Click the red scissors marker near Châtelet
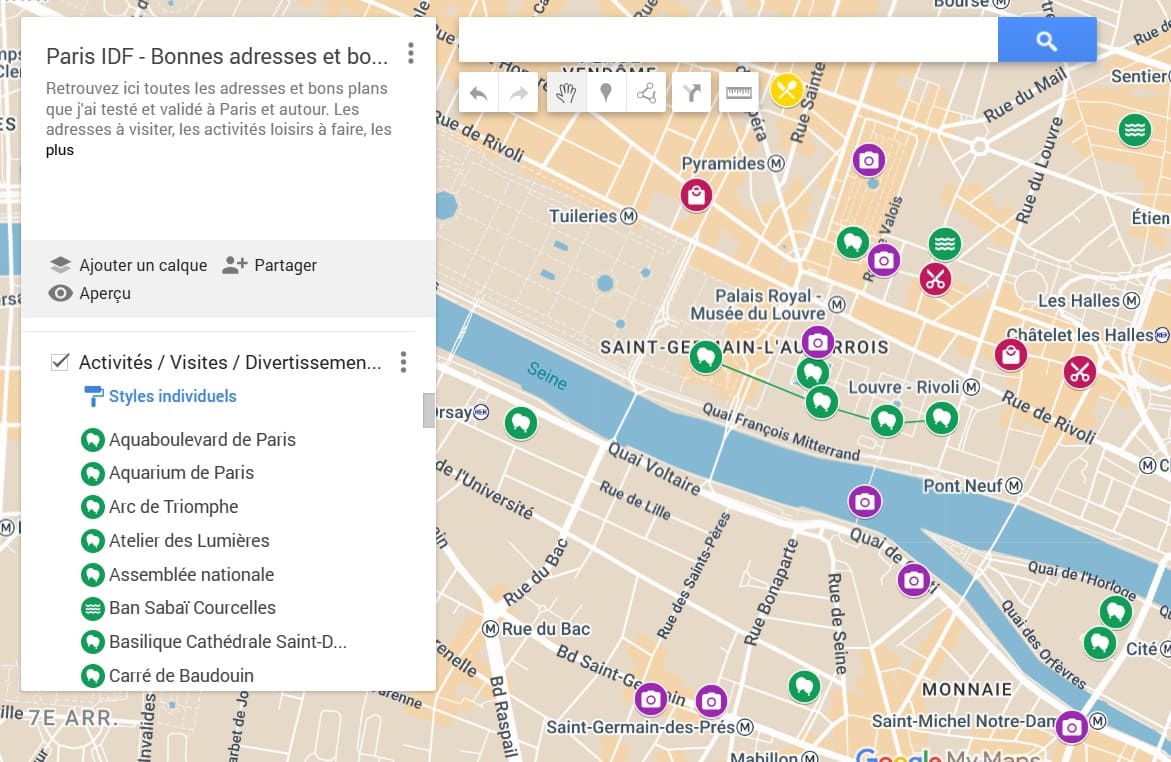 [x=1079, y=371]
